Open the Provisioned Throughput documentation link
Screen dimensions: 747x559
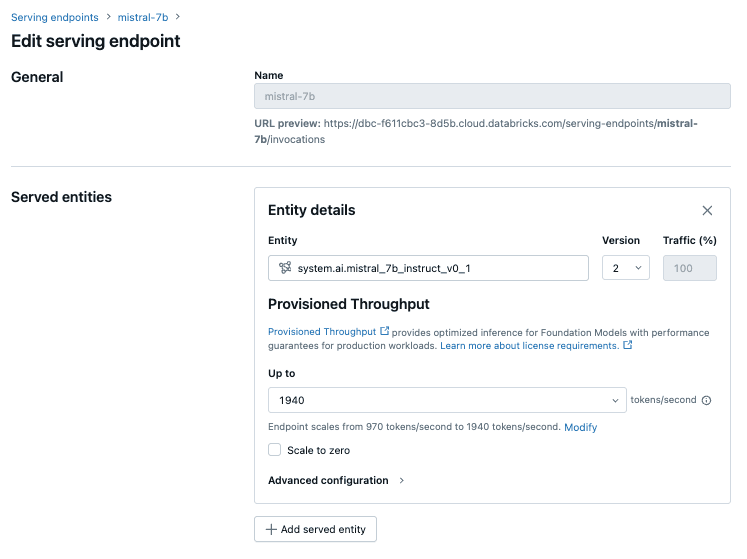(322, 331)
